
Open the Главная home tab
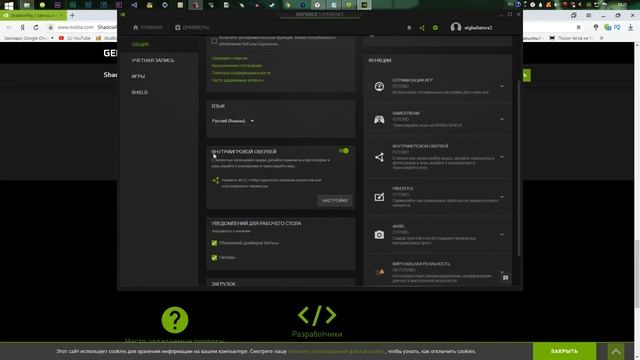147,27
